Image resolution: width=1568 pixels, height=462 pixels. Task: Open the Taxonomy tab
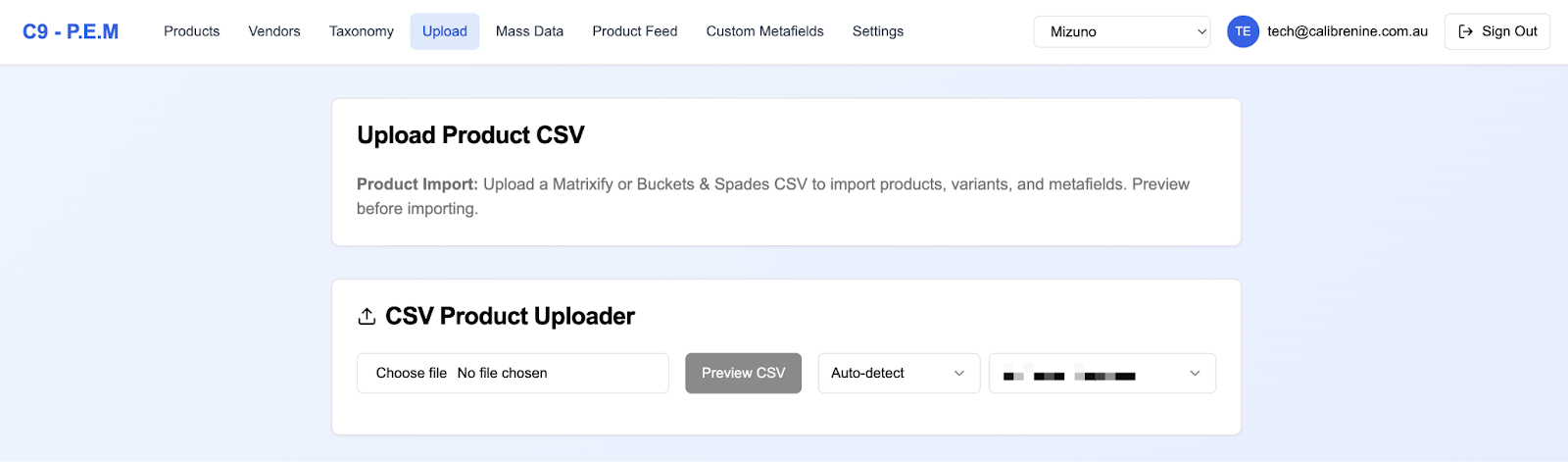(x=362, y=31)
